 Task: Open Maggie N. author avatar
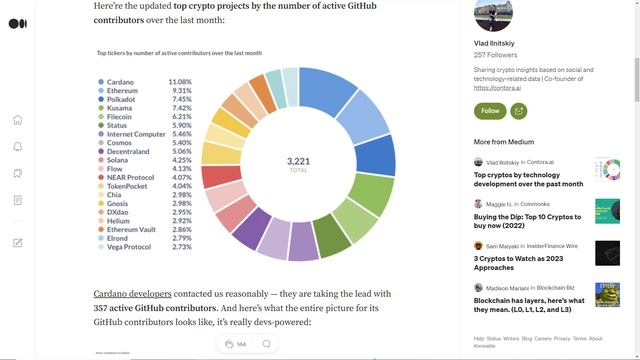pyautogui.click(x=478, y=204)
